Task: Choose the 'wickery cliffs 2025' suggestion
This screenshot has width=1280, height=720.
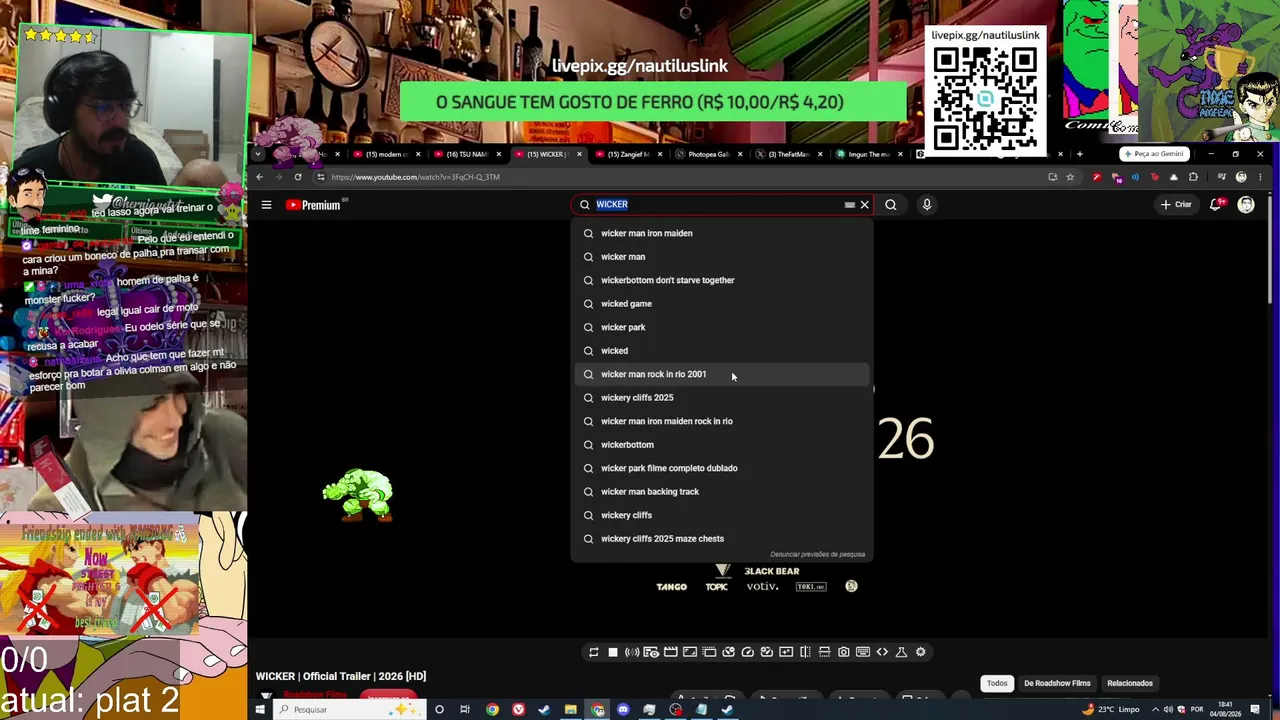Action: tap(721, 398)
